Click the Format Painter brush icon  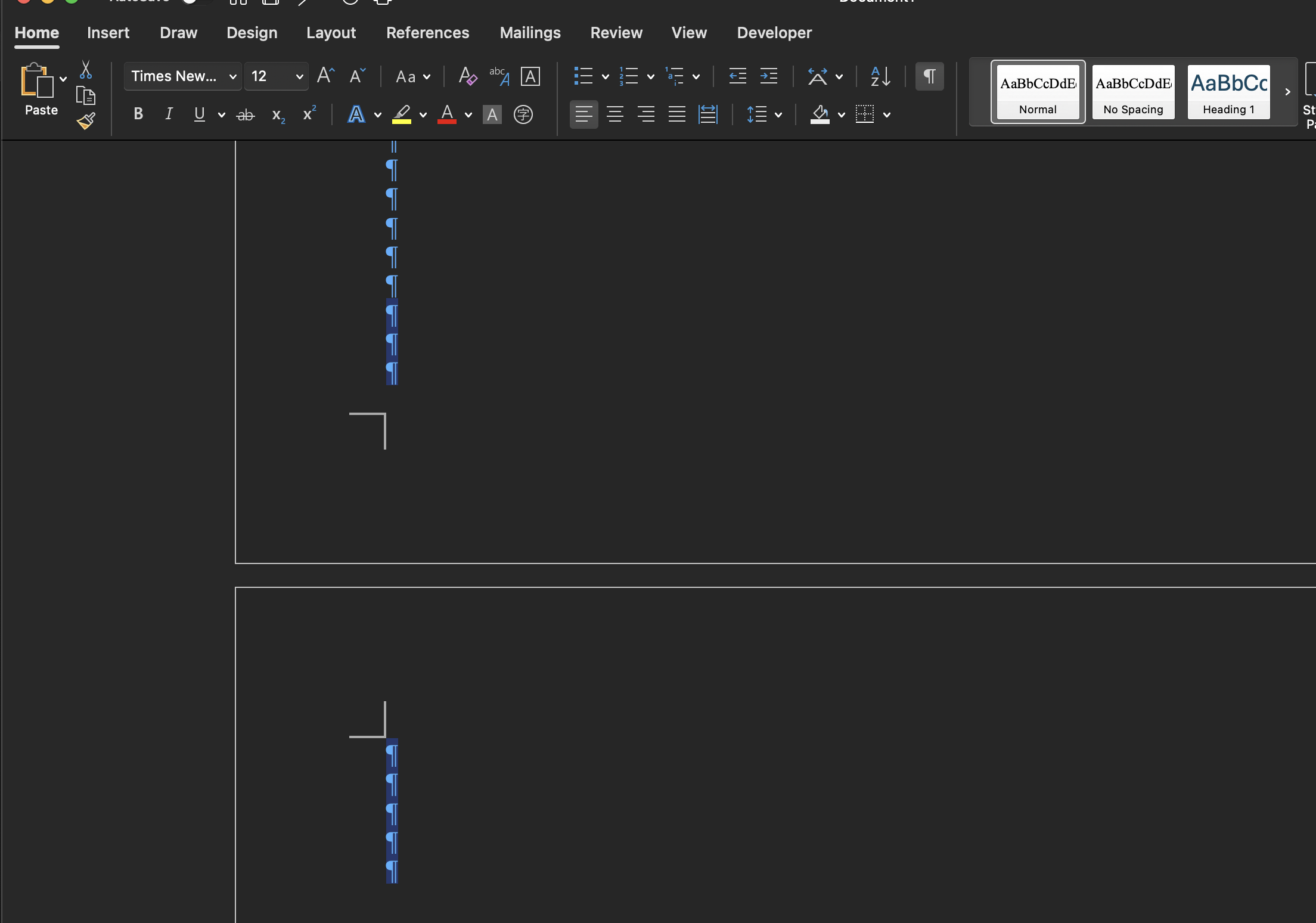click(86, 122)
